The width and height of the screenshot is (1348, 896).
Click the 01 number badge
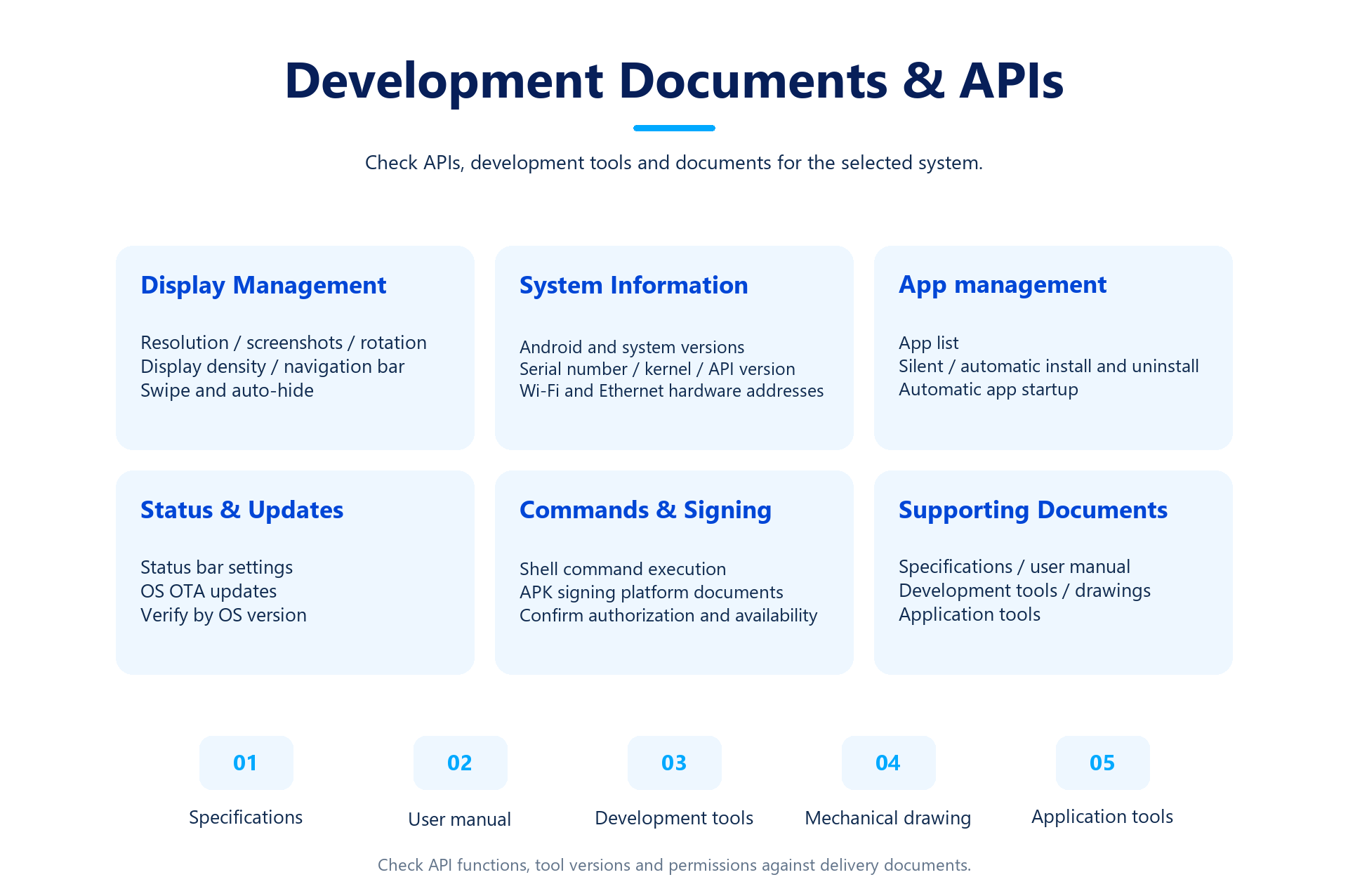coord(246,763)
